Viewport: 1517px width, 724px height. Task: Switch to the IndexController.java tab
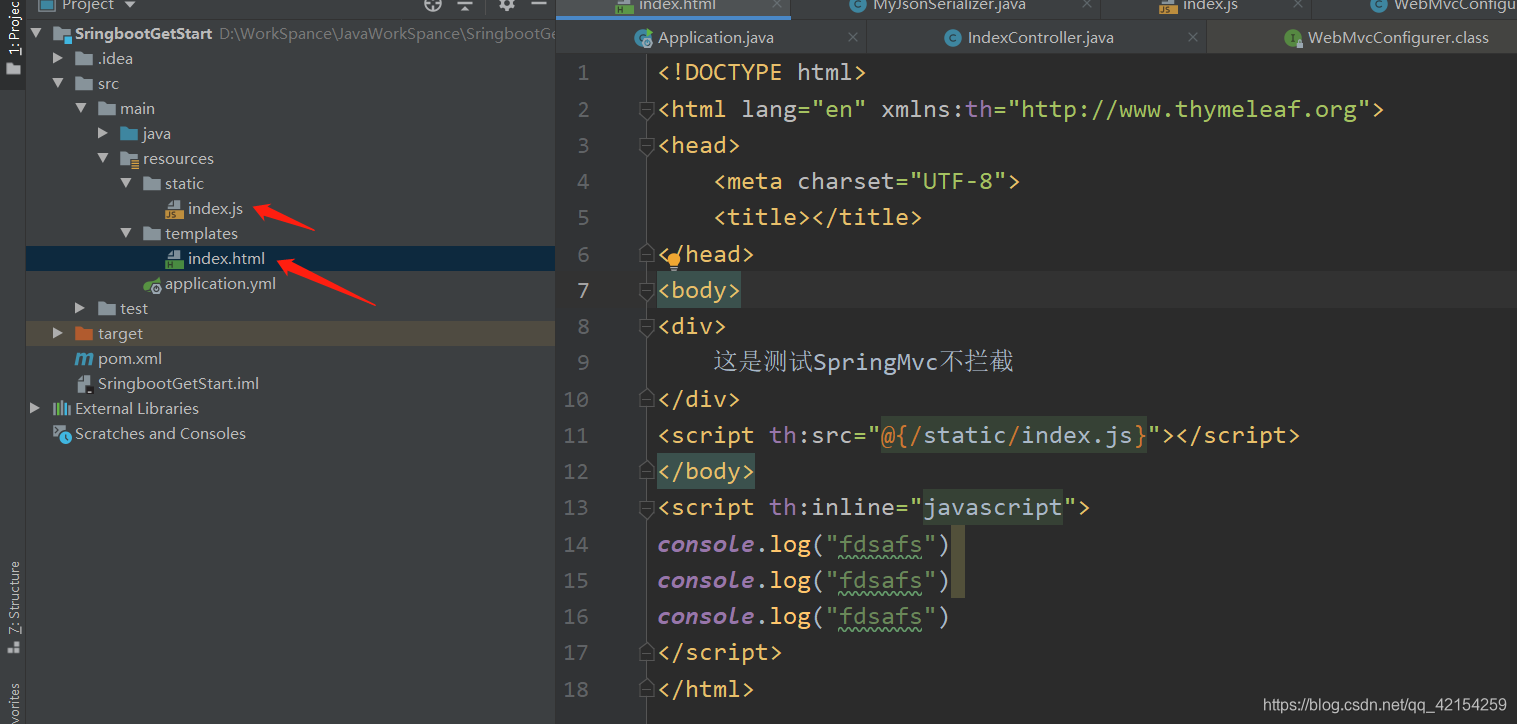click(1036, 38)
